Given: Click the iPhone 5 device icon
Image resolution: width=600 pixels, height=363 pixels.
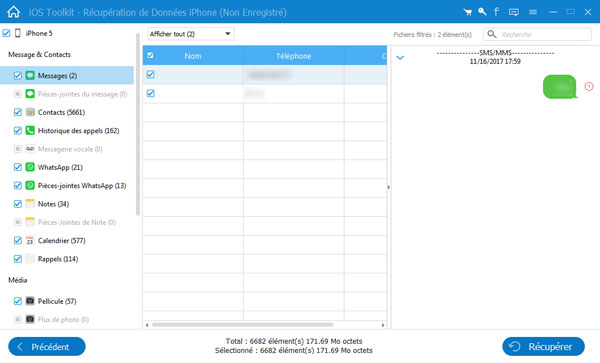Looking at the screenshot, I should 18,33.
